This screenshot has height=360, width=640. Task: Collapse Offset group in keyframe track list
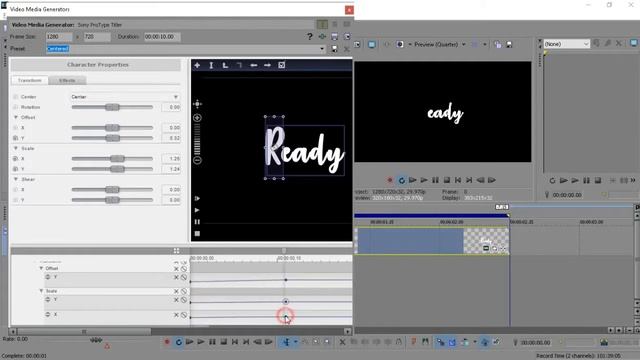coord(41,269)
